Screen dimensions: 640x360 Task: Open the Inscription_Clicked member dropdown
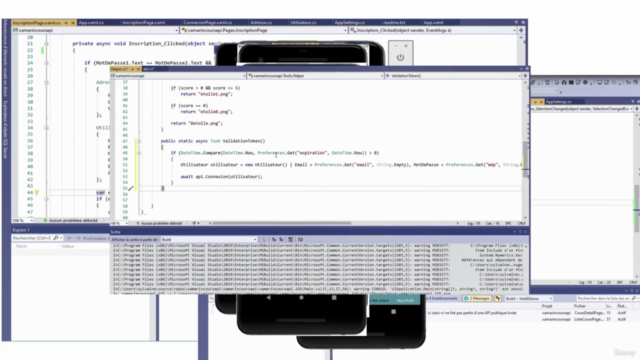pyautogui.click(x=433, y=30)
